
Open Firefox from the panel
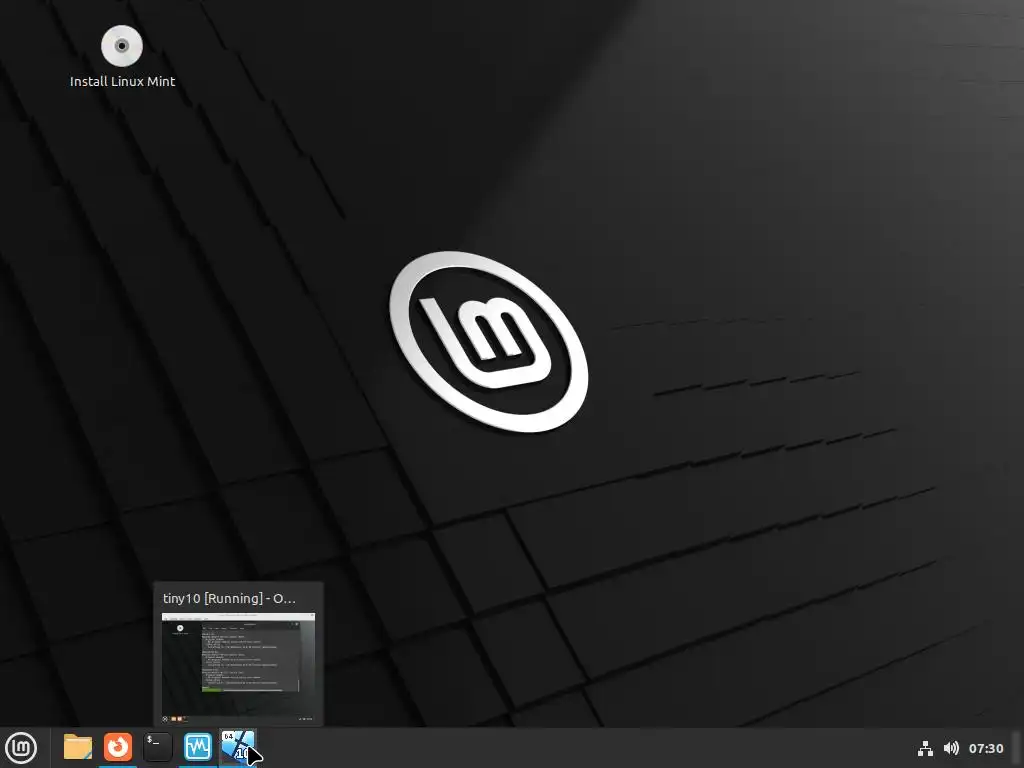[x=118, y=747]
